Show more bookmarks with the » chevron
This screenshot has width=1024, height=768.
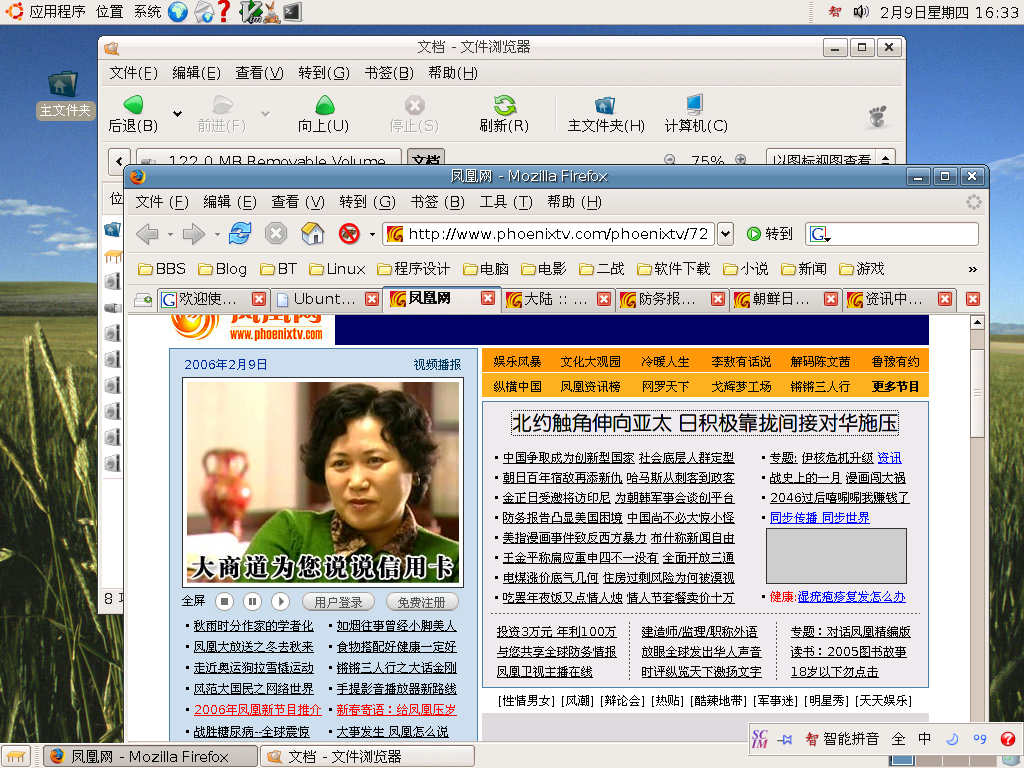972,269
